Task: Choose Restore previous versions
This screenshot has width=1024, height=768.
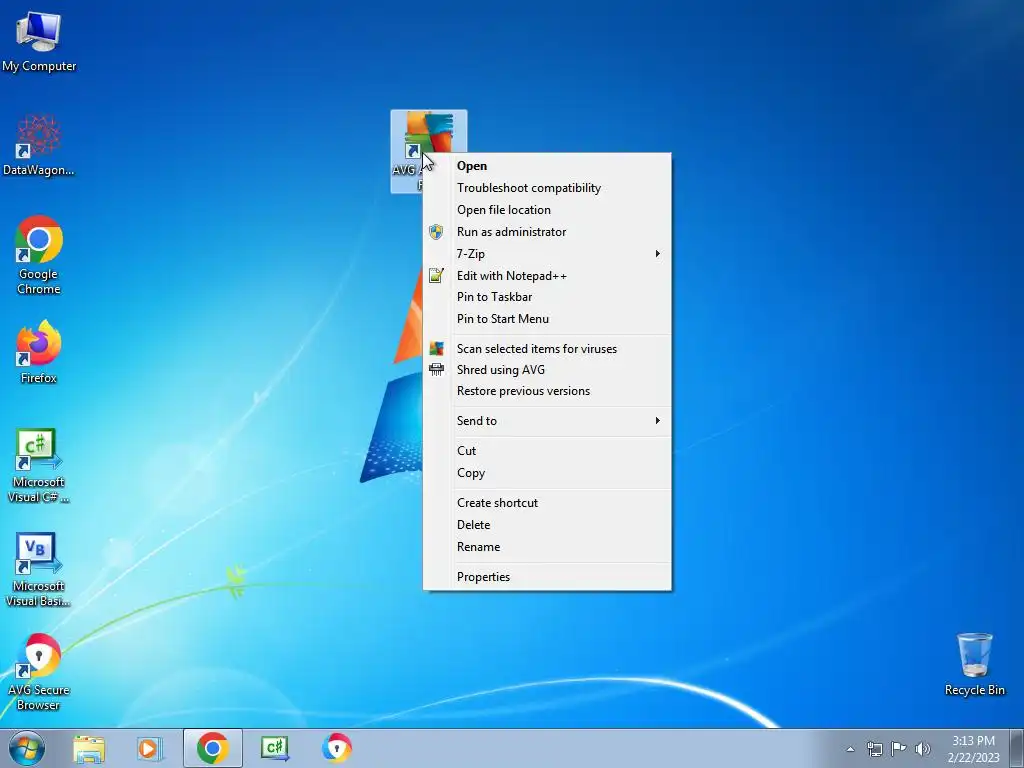Action: point(547,391)
